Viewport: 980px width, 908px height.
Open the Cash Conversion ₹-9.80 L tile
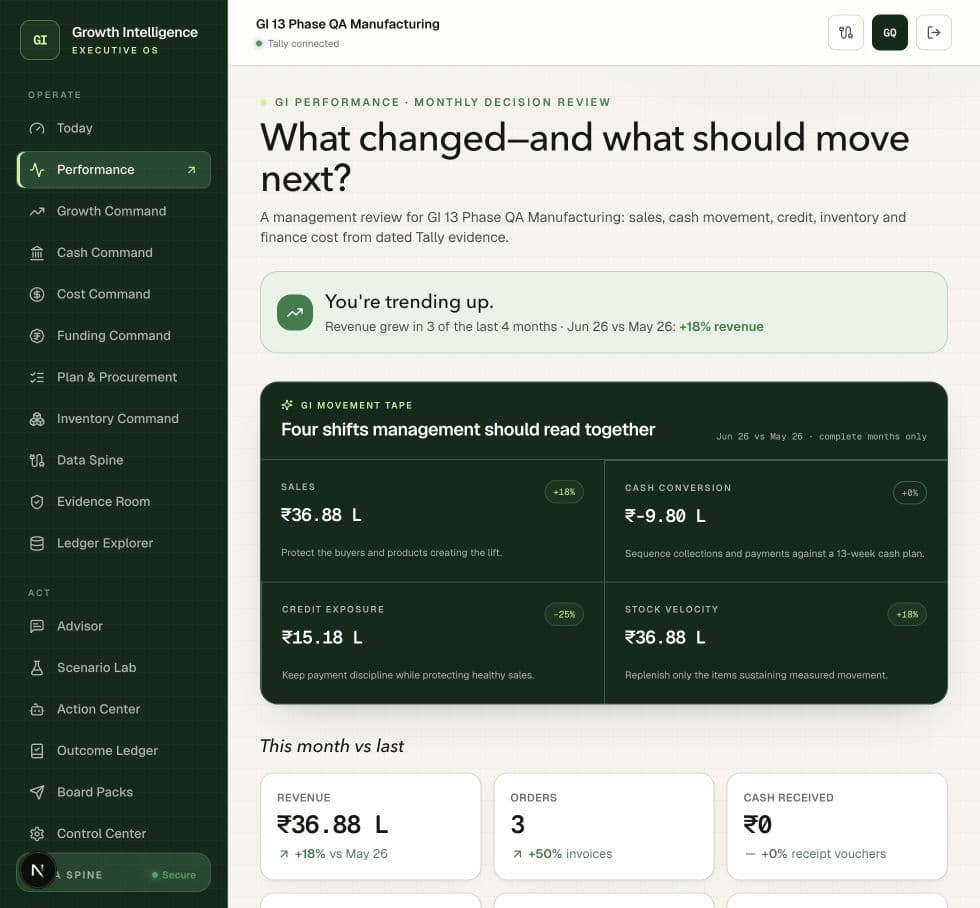click(x=776, y=521)
